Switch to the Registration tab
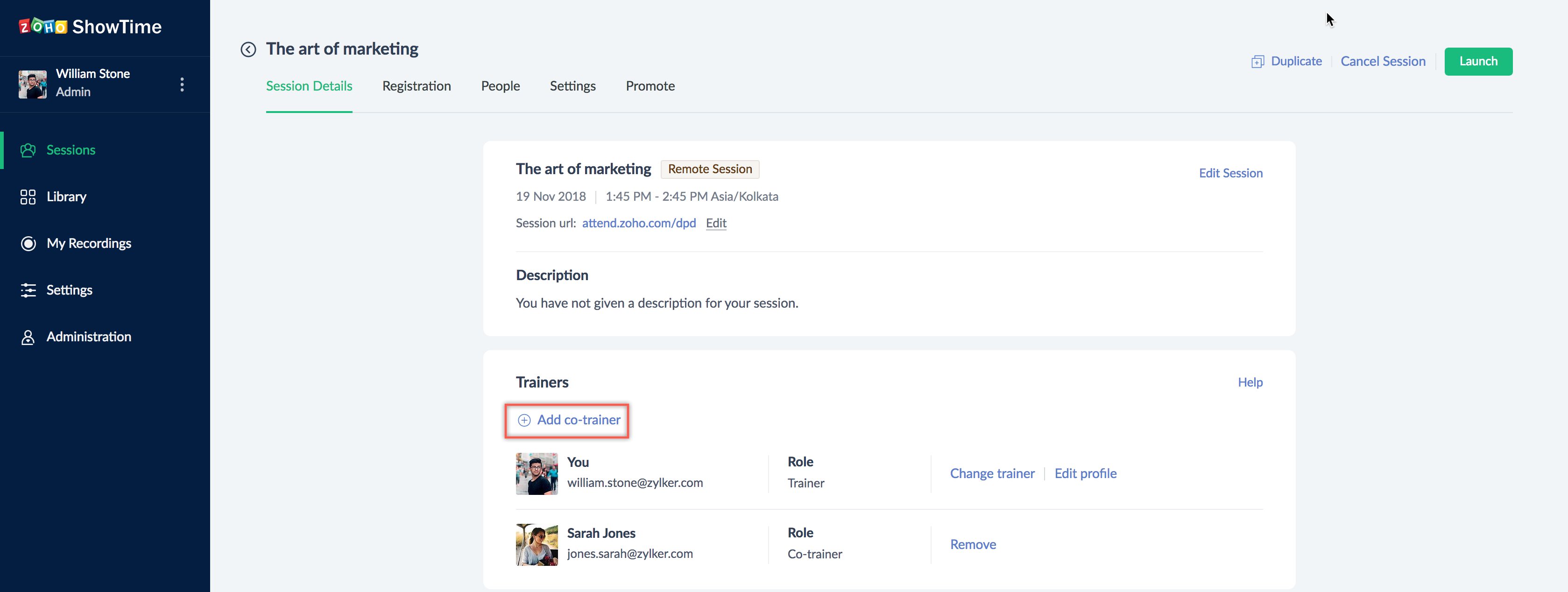The width and height of the screenshot is (1568, 592). pos(417,86)
